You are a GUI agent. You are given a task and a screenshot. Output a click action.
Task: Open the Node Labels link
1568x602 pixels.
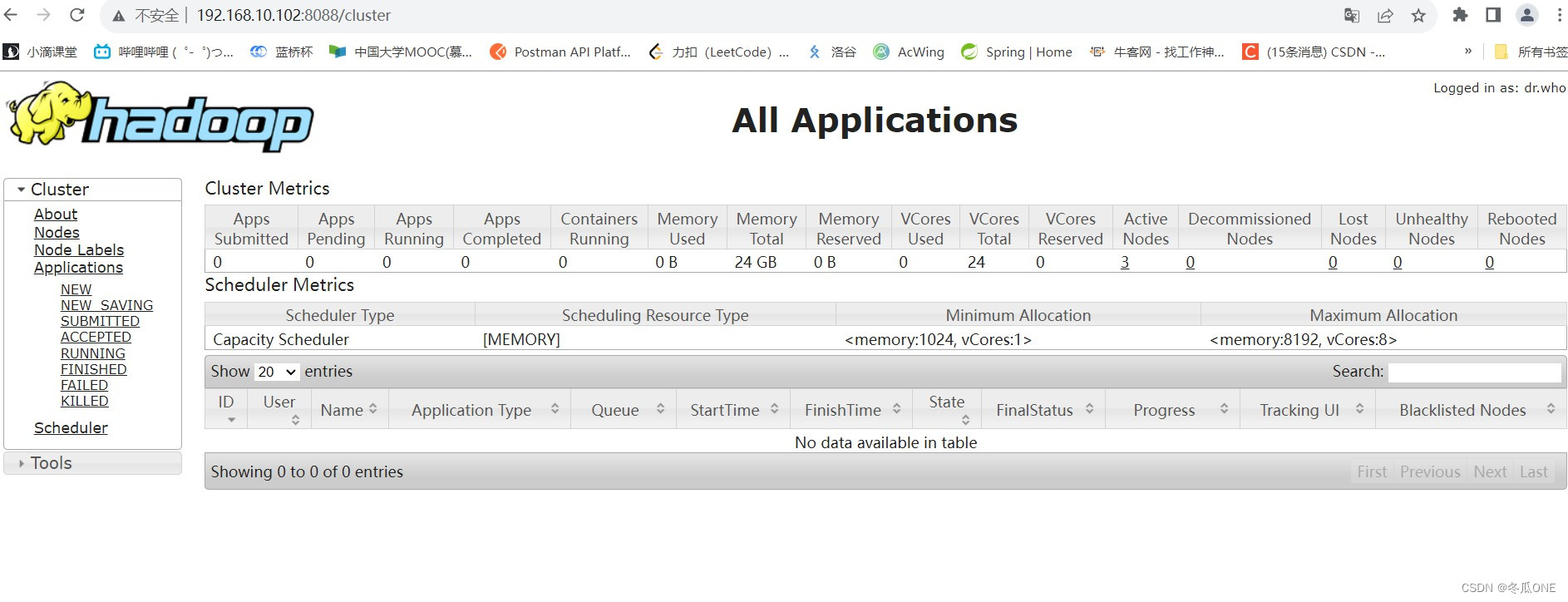click(x=79, y=250)
